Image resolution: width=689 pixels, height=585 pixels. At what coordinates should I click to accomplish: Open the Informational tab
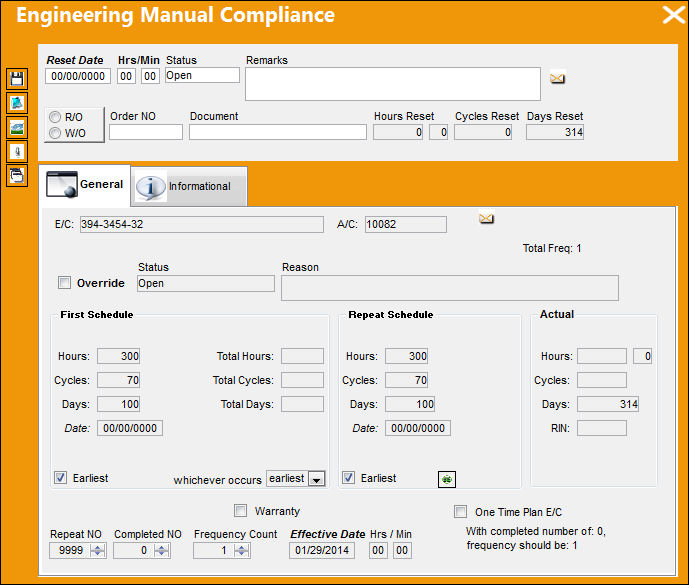(x=189, y=186)
